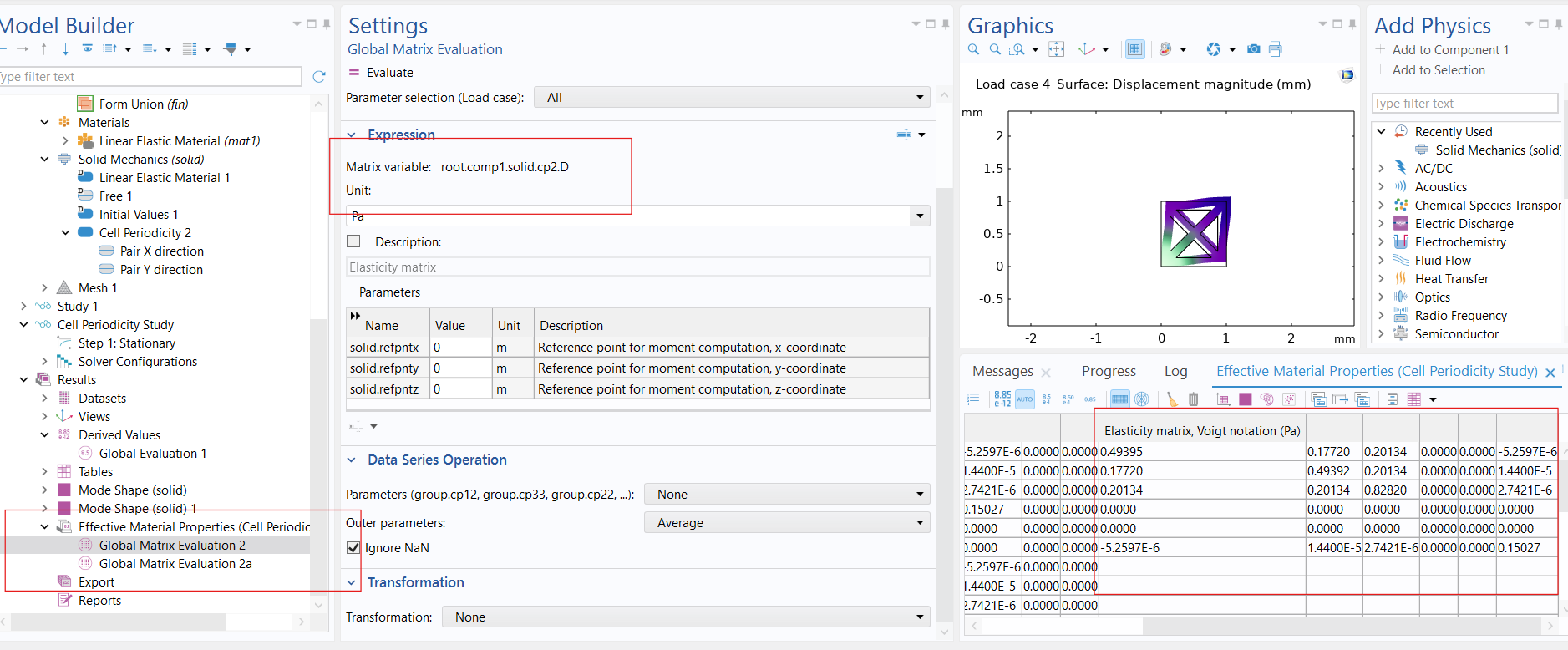Click the Zoom Extents icon in Graphics toolbar
The width and height of the screenshot is (1568, 650).
click(x=1057, y=49)
